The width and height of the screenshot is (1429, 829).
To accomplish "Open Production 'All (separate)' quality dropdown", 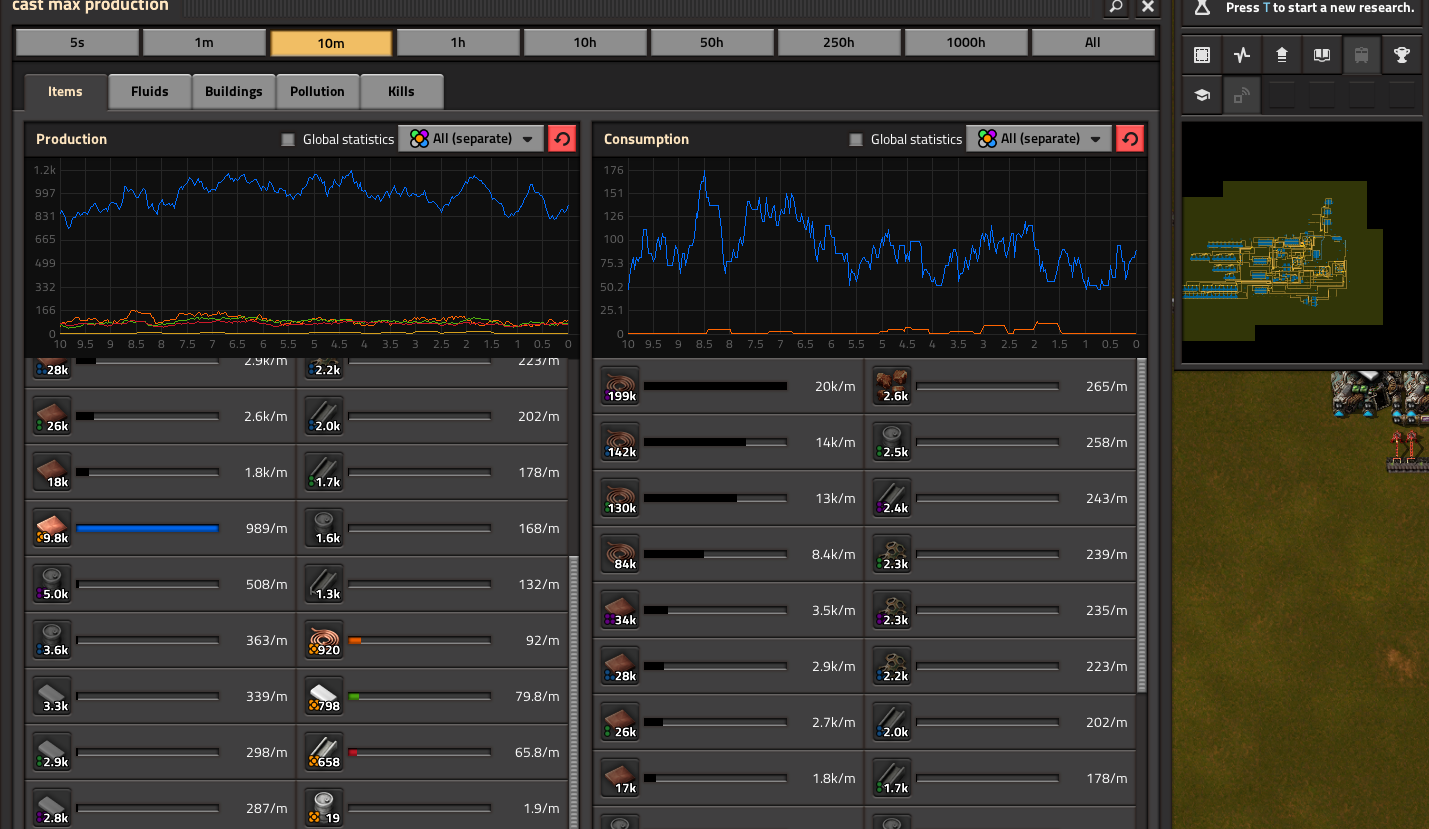I will pyautogui.click(x=471, y=139).
